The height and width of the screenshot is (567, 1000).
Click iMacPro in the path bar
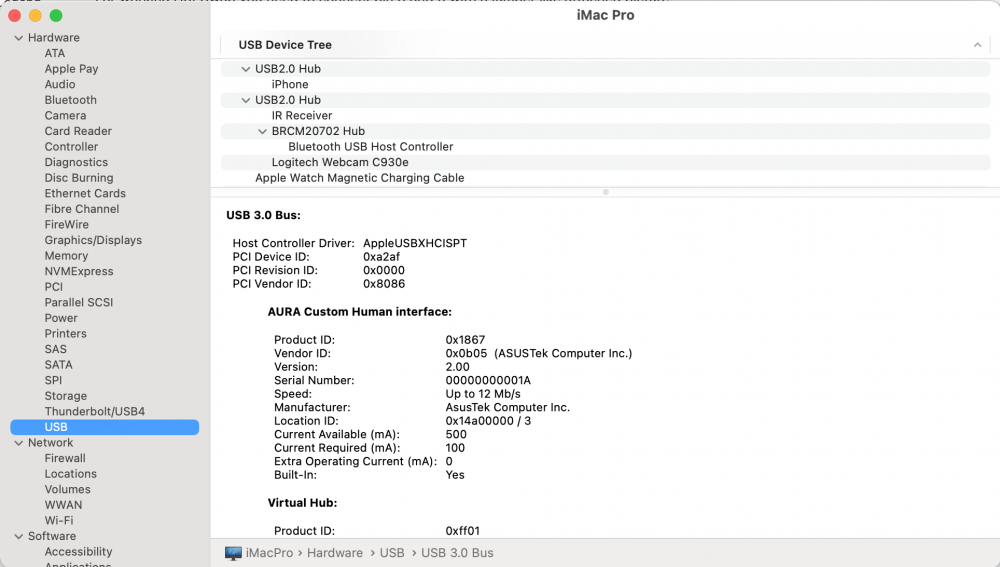(x=269, y=553)
